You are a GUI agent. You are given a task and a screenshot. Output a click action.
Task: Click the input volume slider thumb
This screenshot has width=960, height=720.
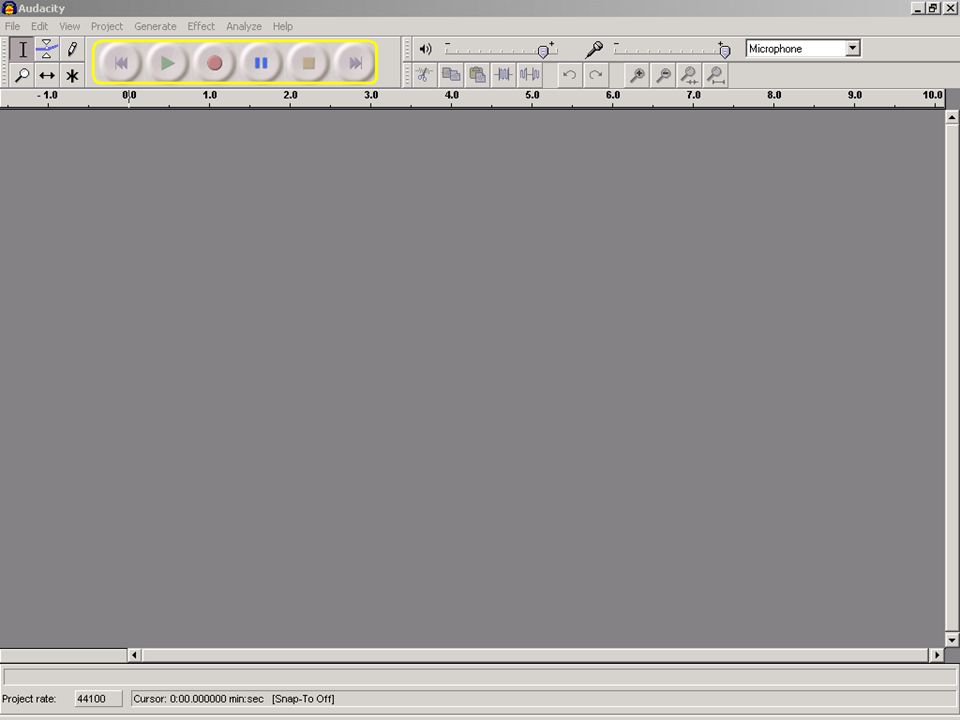725,52
